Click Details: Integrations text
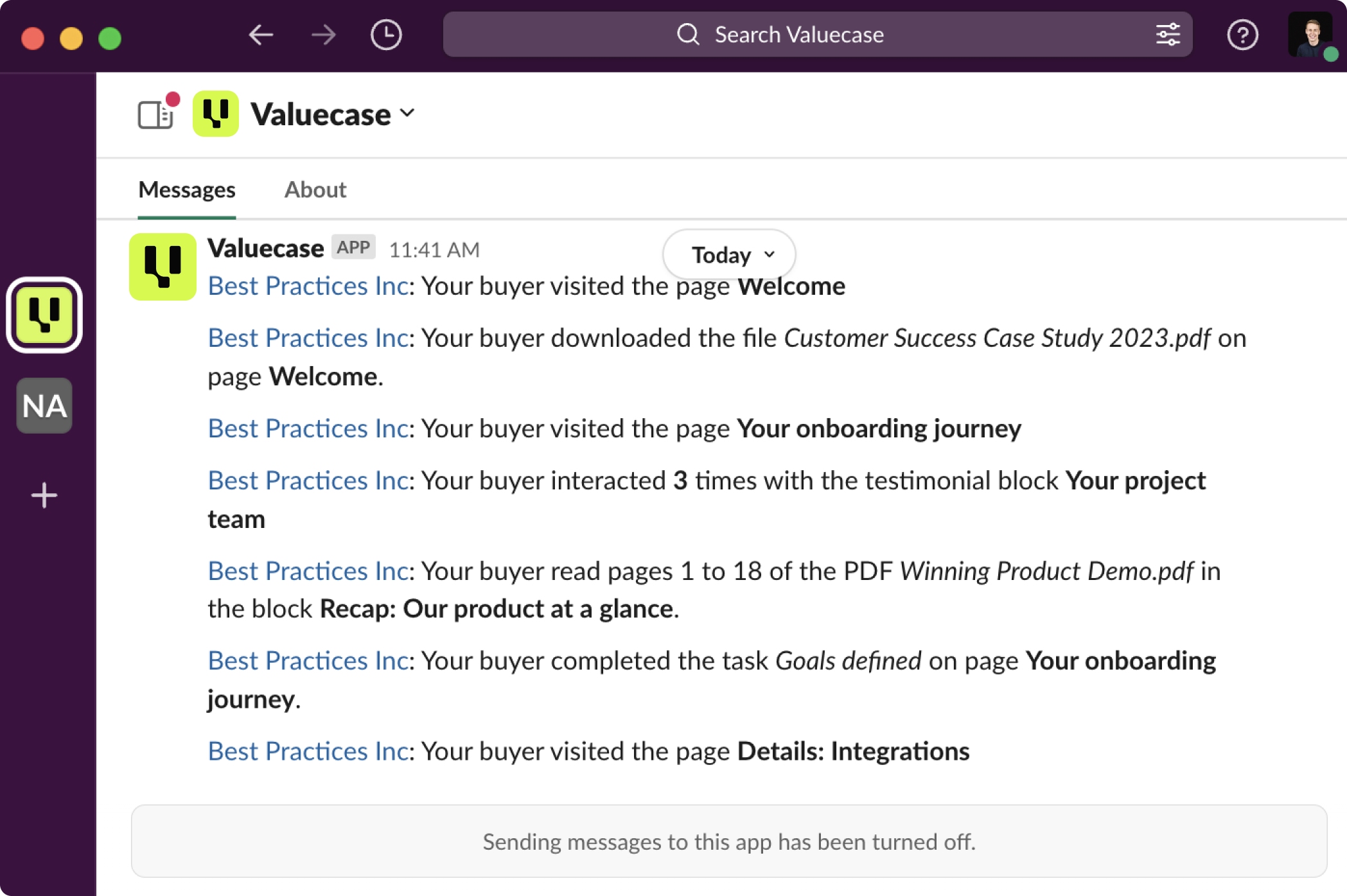Screen dimensions: 1347x896 [x=853, y=751]
